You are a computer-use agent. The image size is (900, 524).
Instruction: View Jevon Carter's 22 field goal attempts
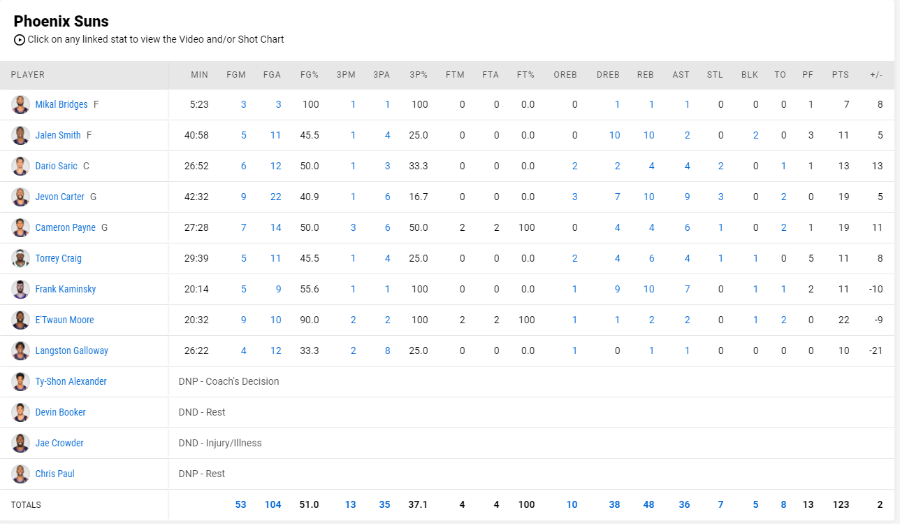(276, 197)
